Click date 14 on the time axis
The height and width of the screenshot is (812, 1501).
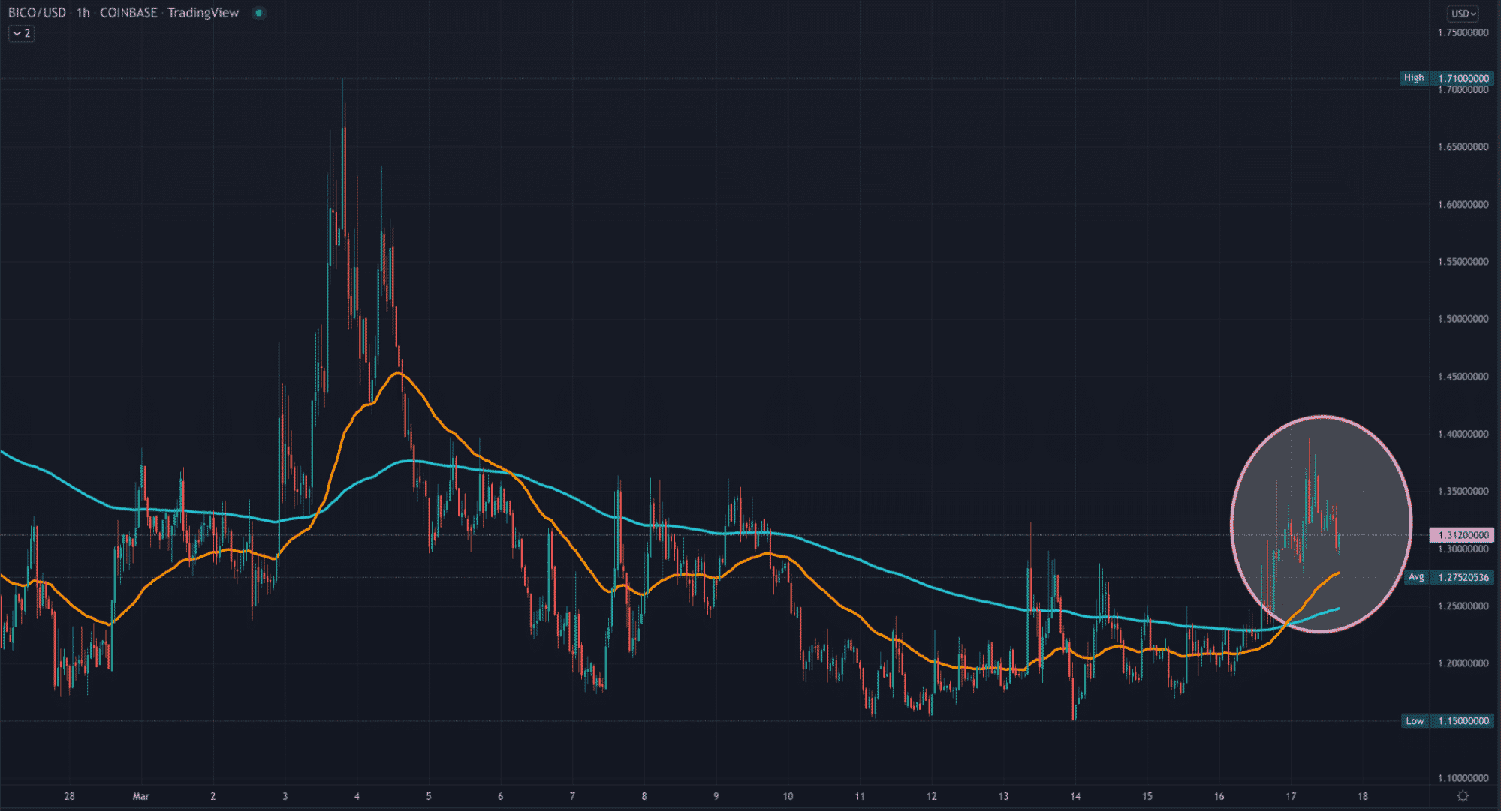tap(1075, 796)
